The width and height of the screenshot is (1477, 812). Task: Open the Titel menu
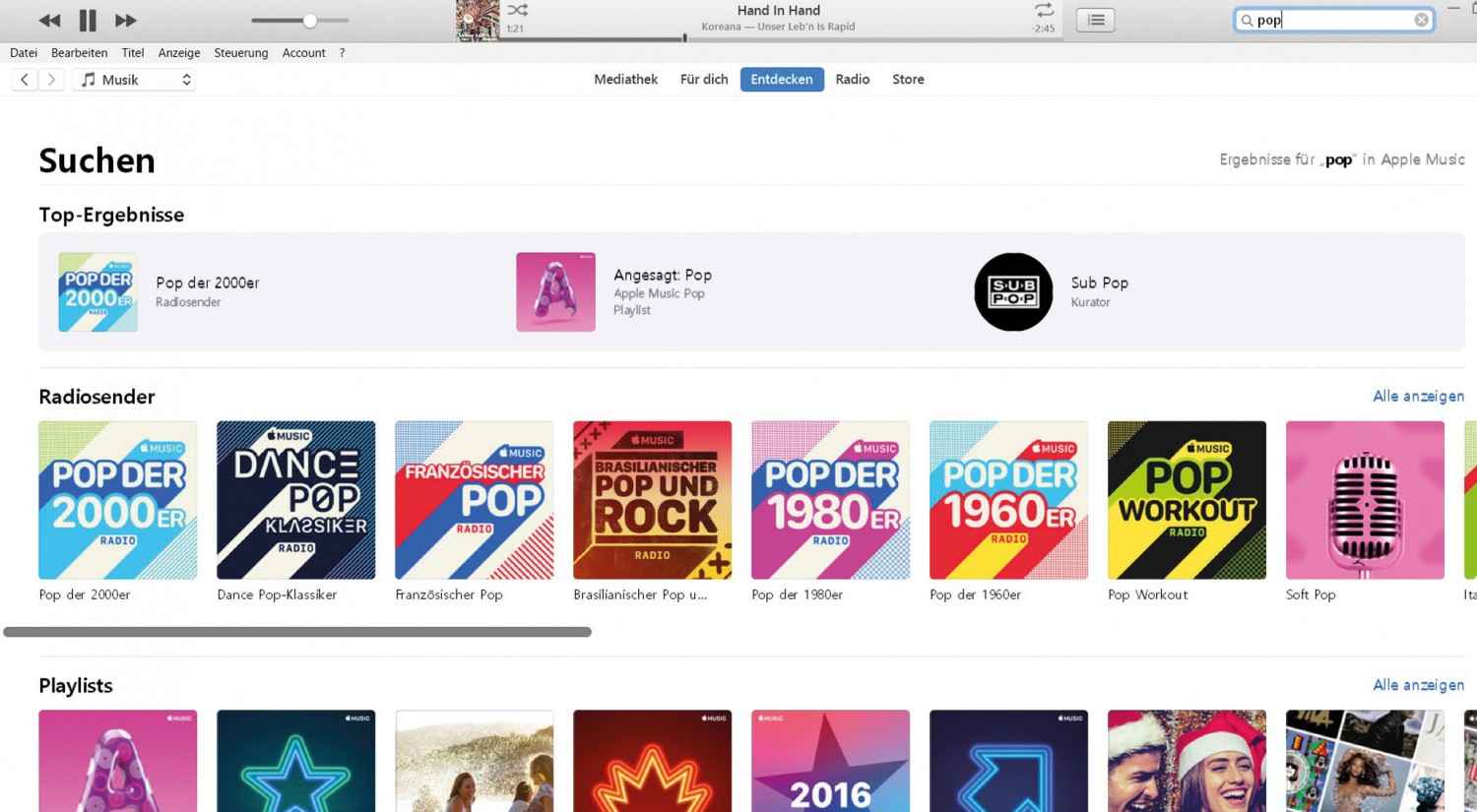coord(133,53)
